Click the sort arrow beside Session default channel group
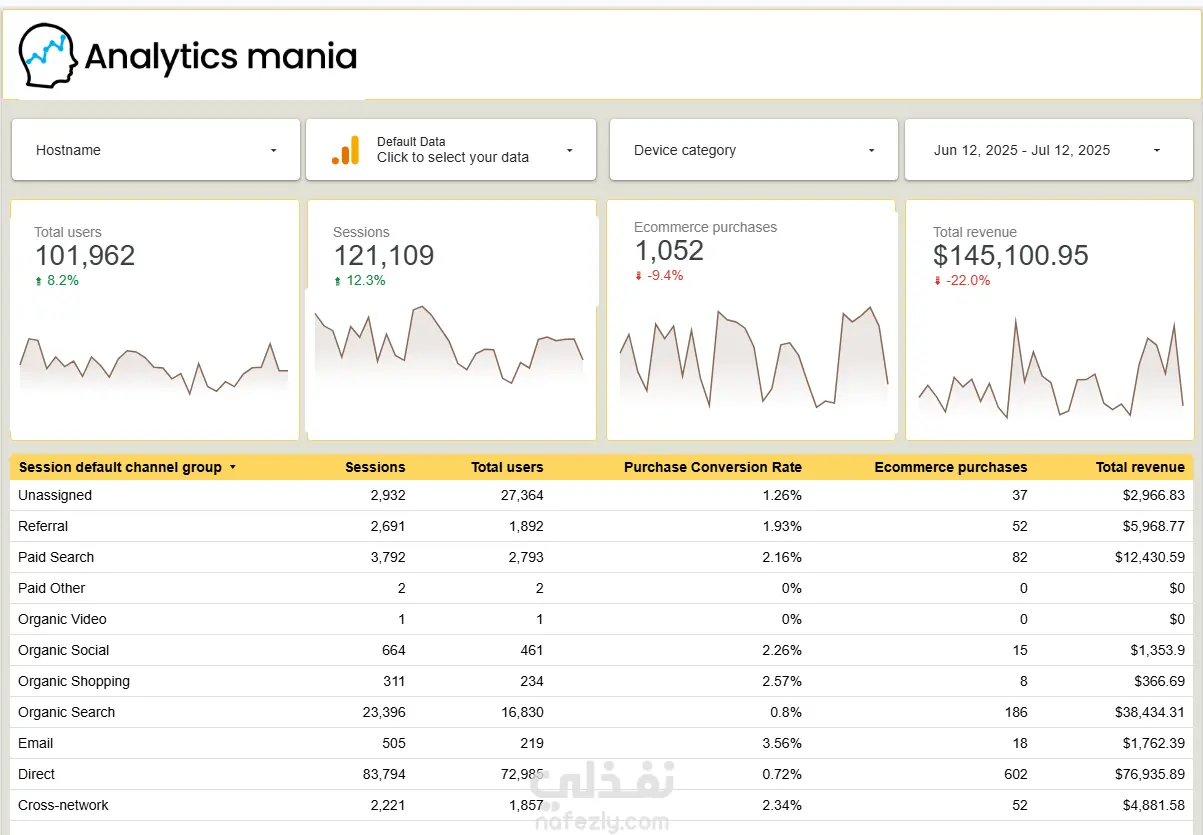The width and height of the screenshot is (1203, 835). [233, 467]
